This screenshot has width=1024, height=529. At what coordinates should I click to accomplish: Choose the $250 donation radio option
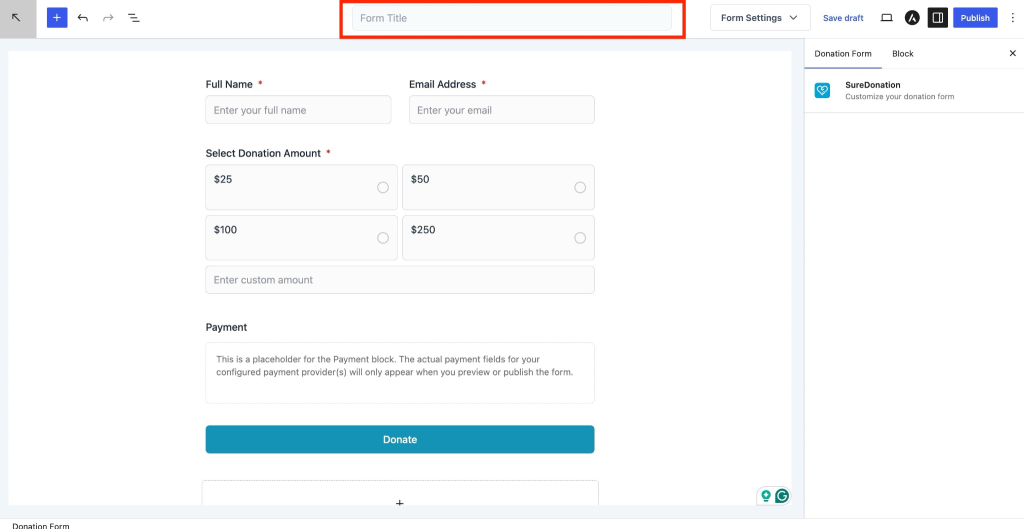click(x=580, y=238)
